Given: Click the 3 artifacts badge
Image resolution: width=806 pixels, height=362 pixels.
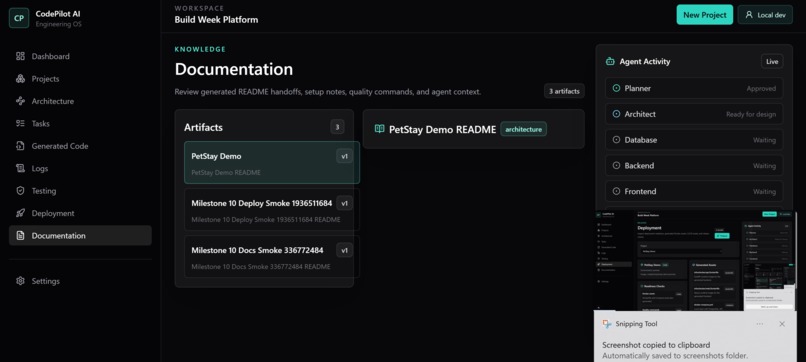Looking at the screenshot, I should (x=564, y=91).
